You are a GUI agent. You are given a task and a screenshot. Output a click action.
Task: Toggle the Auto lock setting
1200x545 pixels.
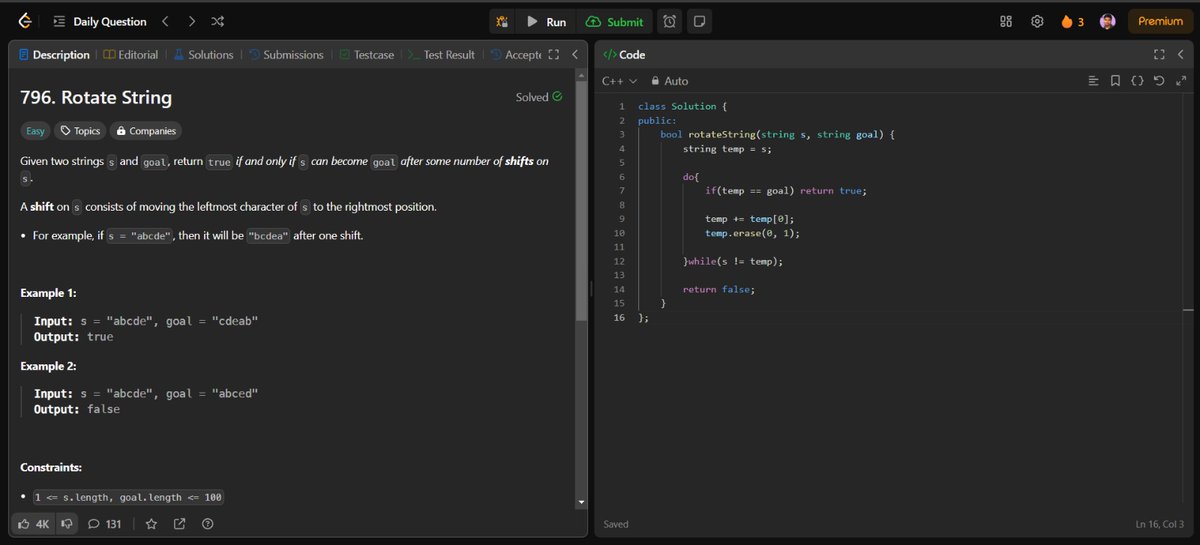(670, 81)
